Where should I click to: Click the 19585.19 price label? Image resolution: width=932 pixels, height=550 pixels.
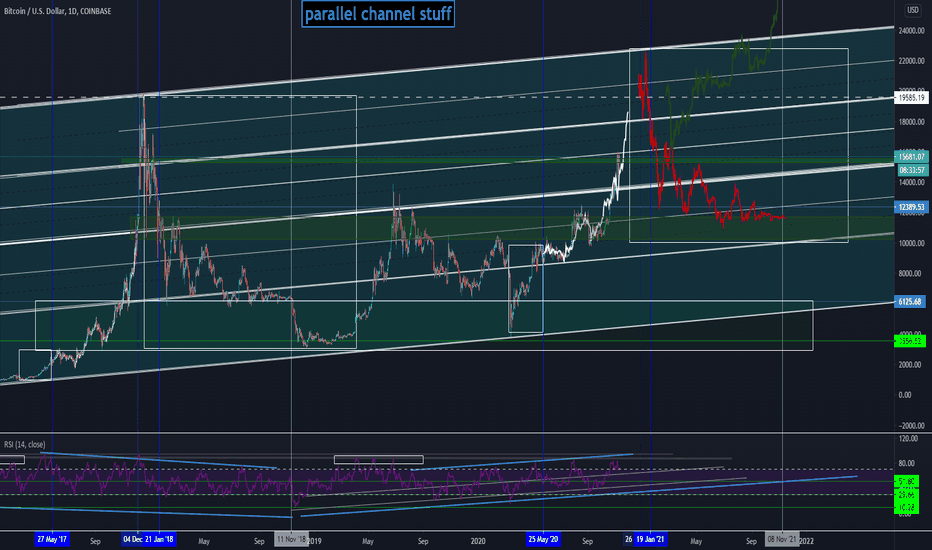tap(911, 98)
